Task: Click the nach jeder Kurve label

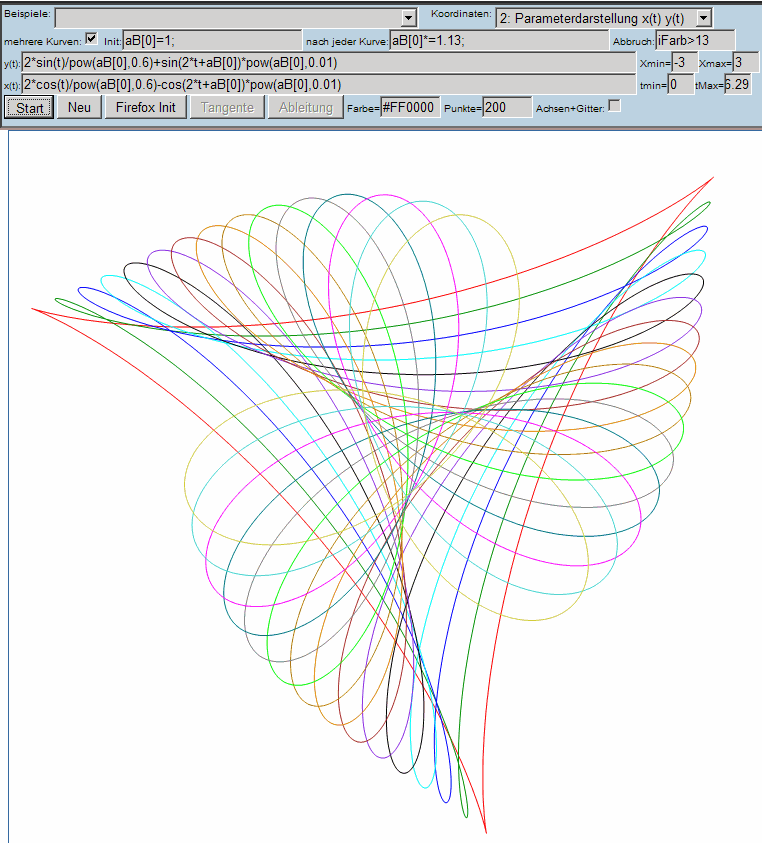Action: coord(347,41)
